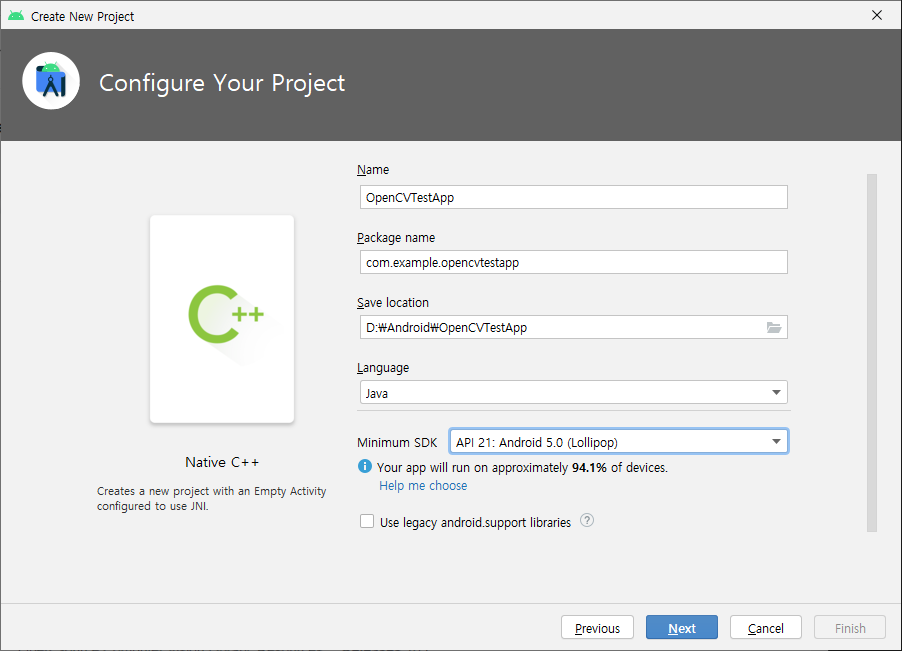Click the Native C++ template thumbnail
The width and height of the screenshot is (902, 651).
[x=222, y=319]
